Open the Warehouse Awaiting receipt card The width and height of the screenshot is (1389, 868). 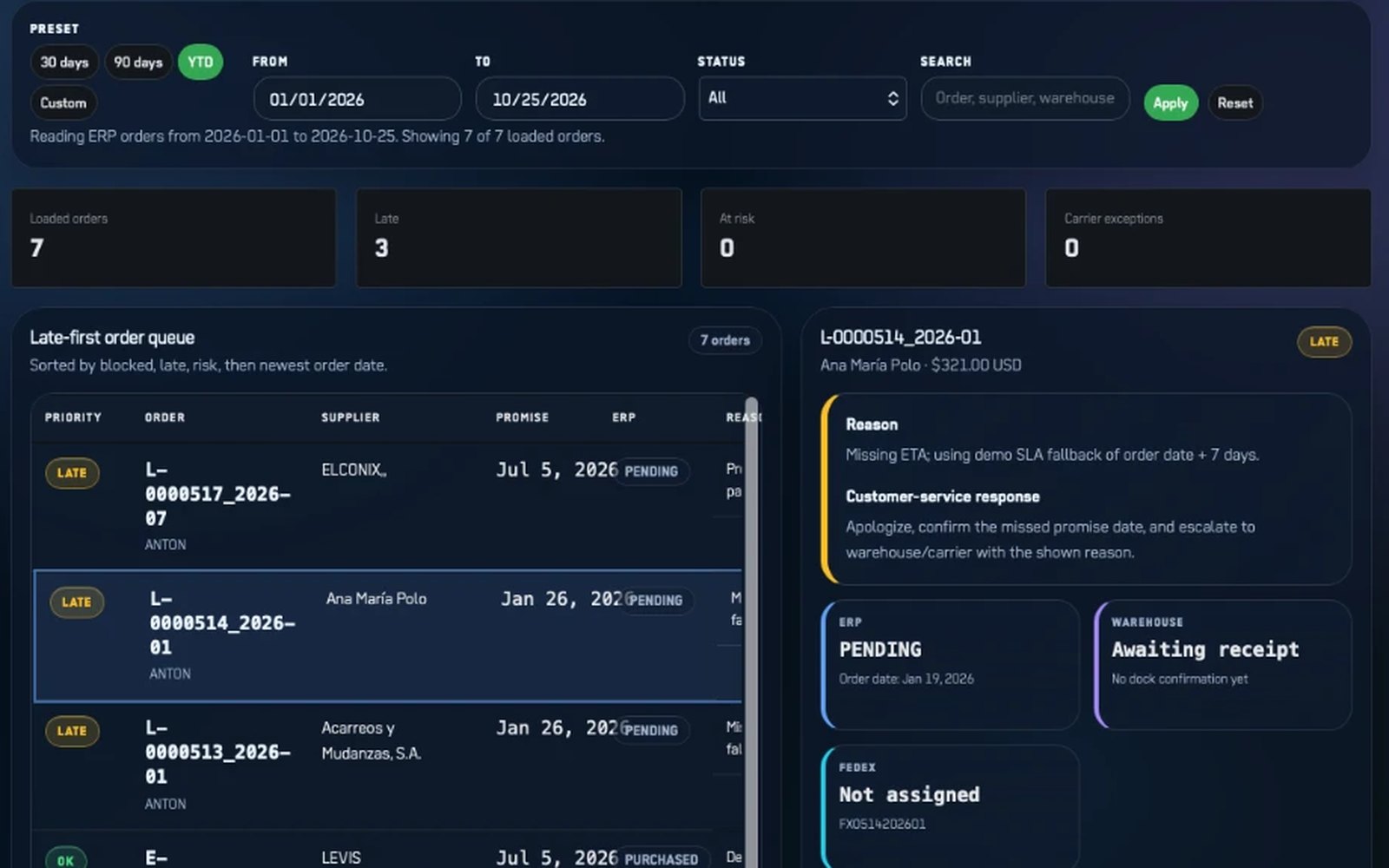click(x=1222, y=665)
